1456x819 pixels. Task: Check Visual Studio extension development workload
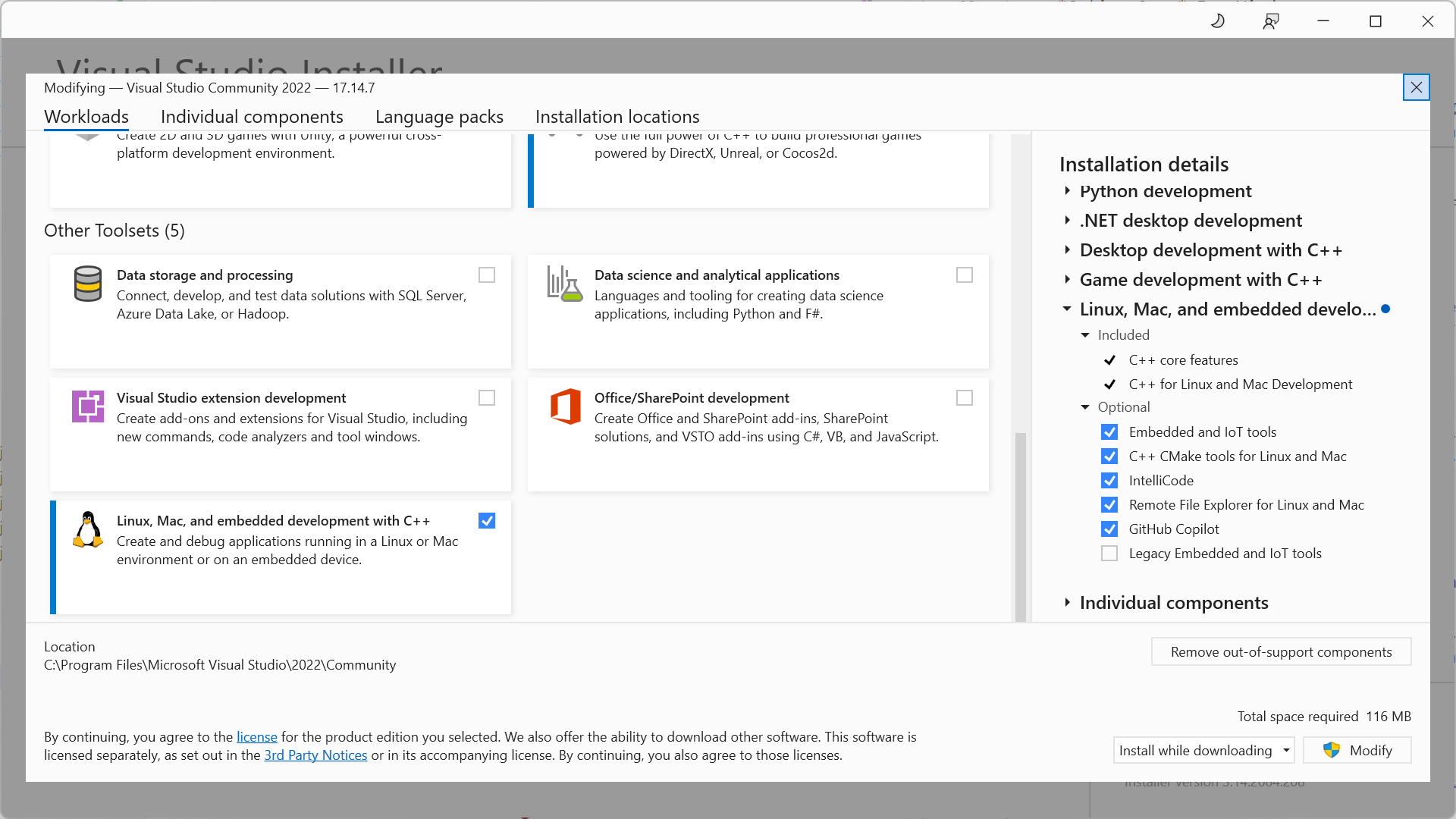(x=487, y=398)
